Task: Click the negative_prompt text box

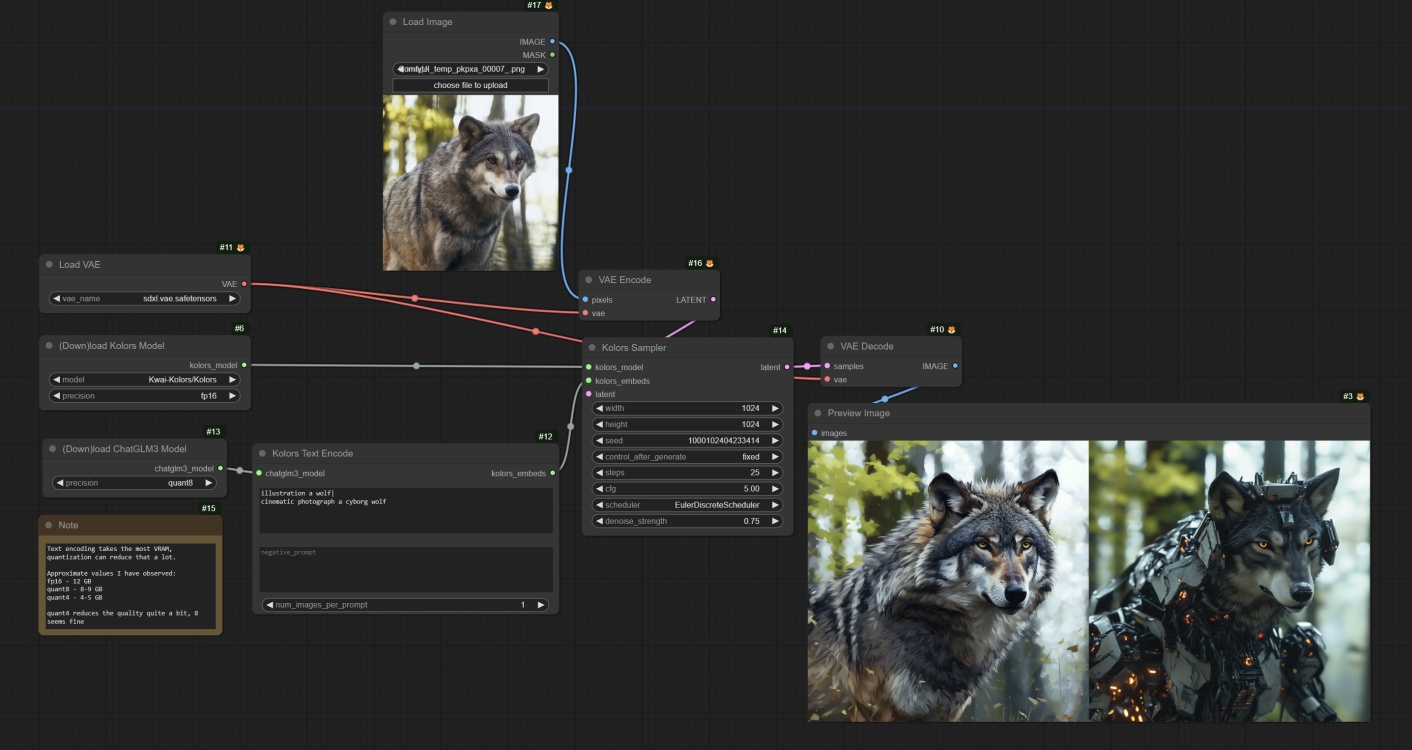Action: coord(405,569)
